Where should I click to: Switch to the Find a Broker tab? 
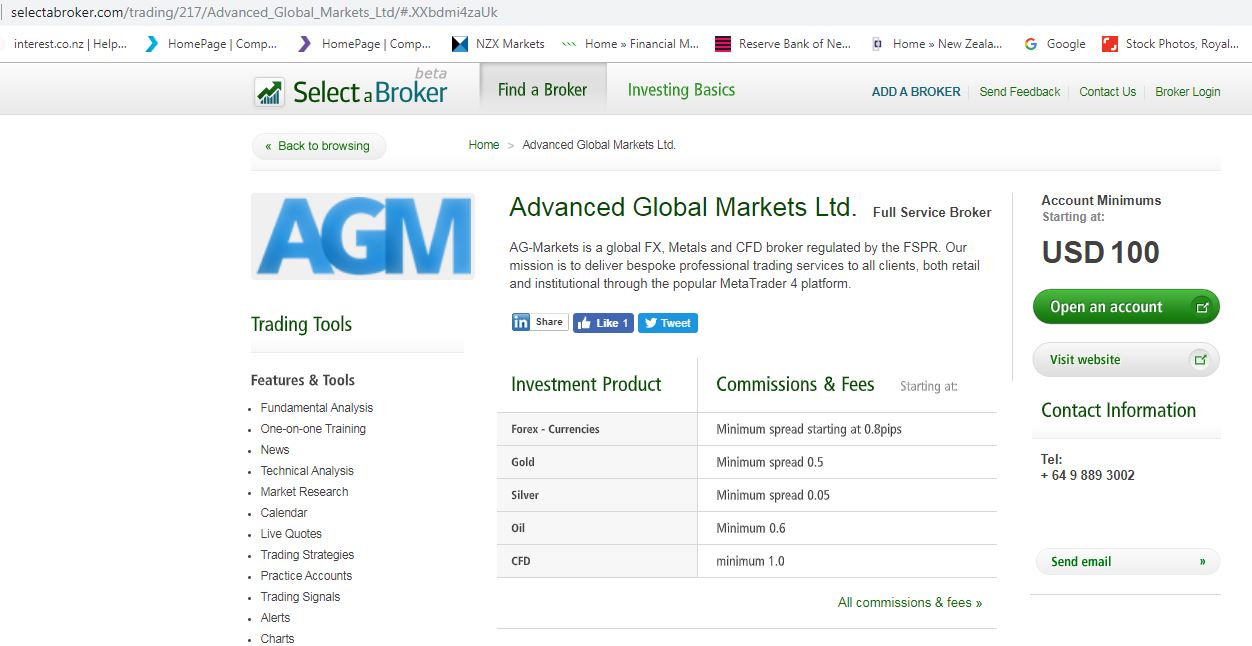pyautogui.click(x=543, y=90)
